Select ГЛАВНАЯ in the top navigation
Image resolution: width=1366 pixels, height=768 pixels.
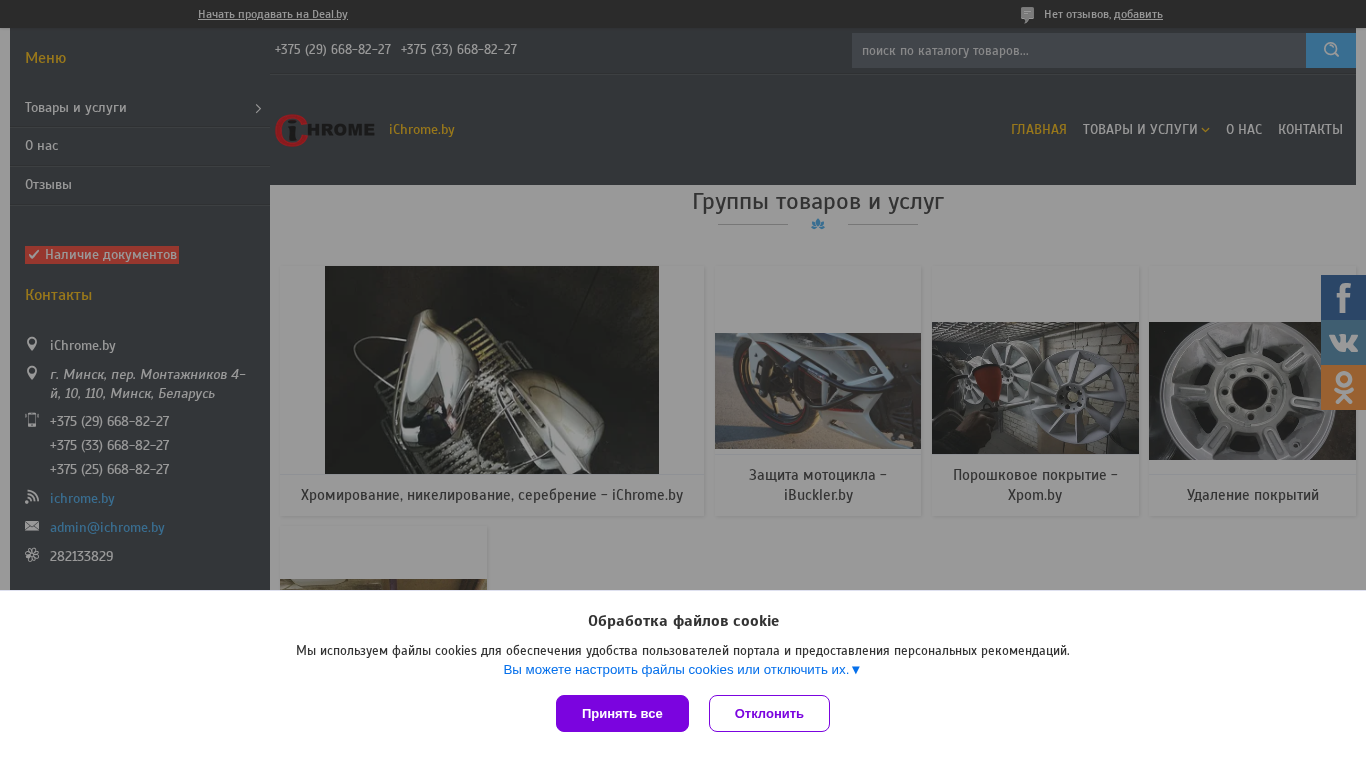1039,130
